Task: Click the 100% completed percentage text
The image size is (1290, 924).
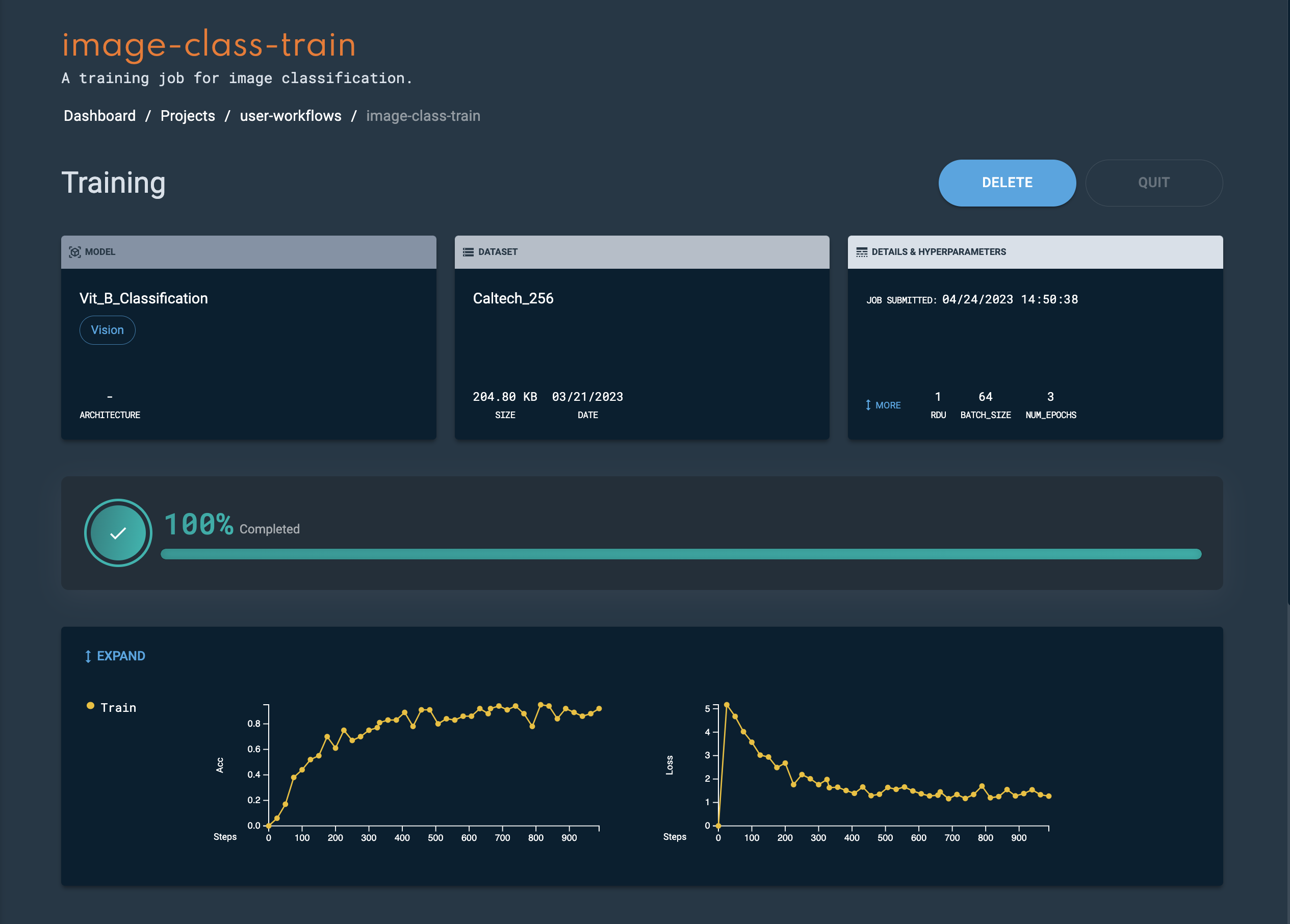Action: 198,524
